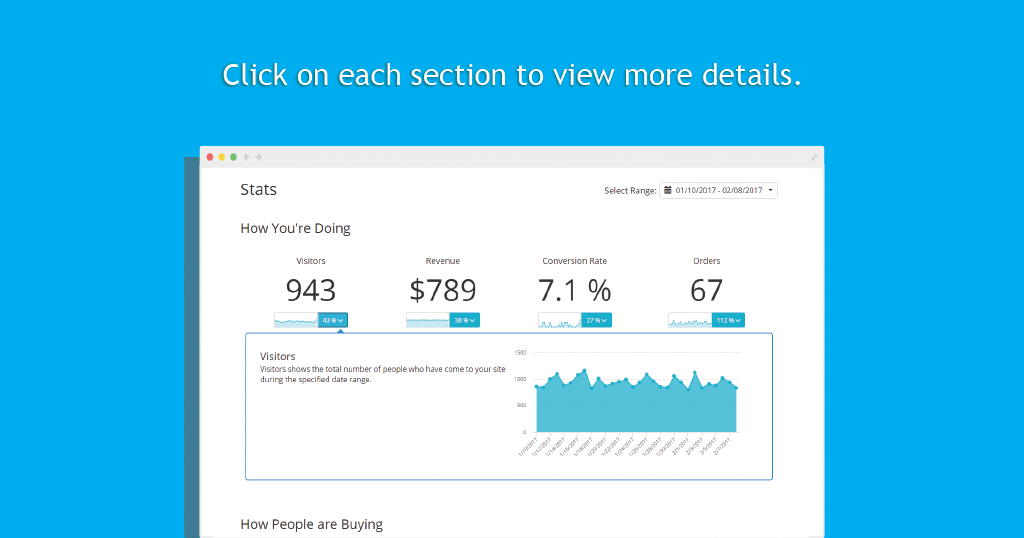Click the 67 orders value

pos(707,291)
